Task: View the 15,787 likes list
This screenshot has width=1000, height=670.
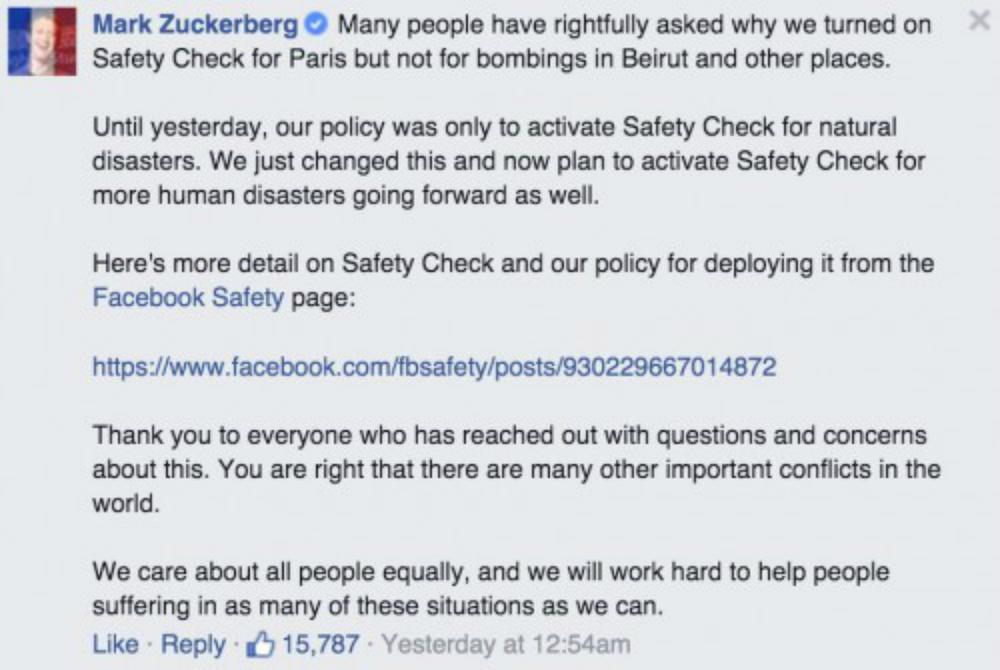Action: coord(319,645)
